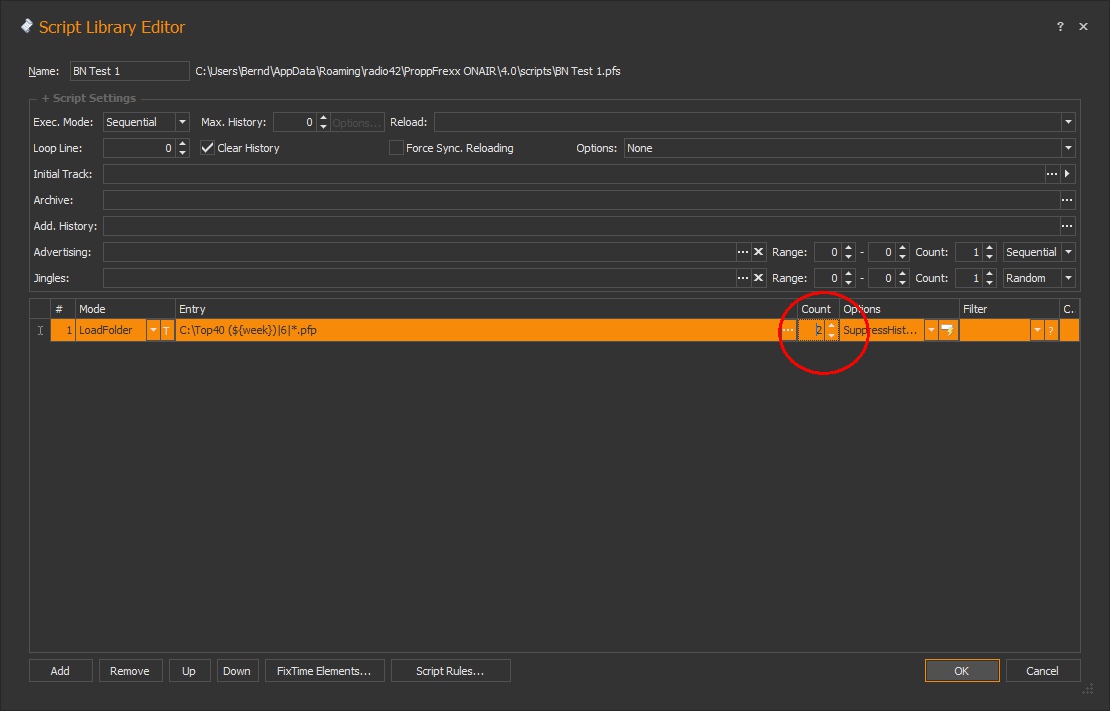Click the lightning icon next to Options column
The width and height of the screenshot is (1110, 711).
[x=946, y=330]
